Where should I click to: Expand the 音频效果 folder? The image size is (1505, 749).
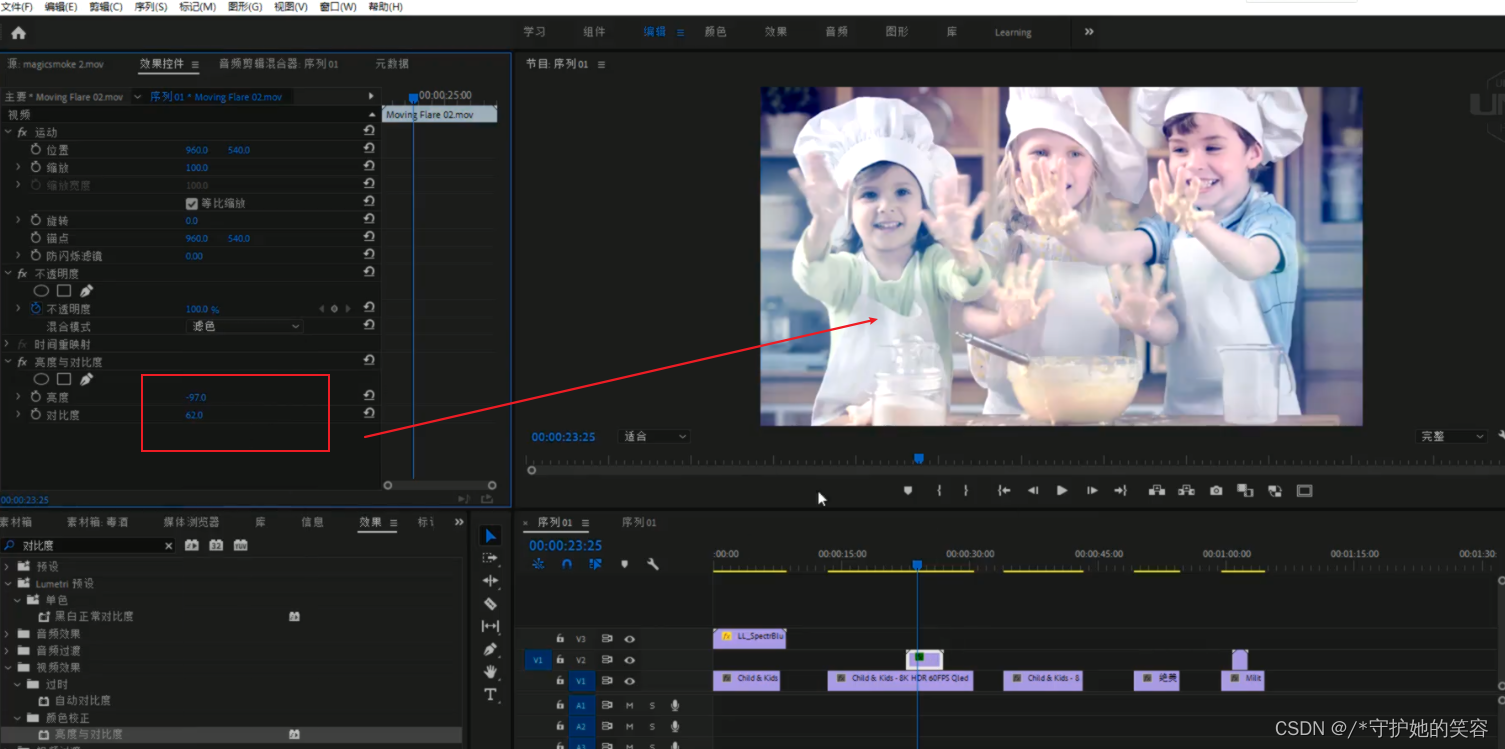point(8,634)
